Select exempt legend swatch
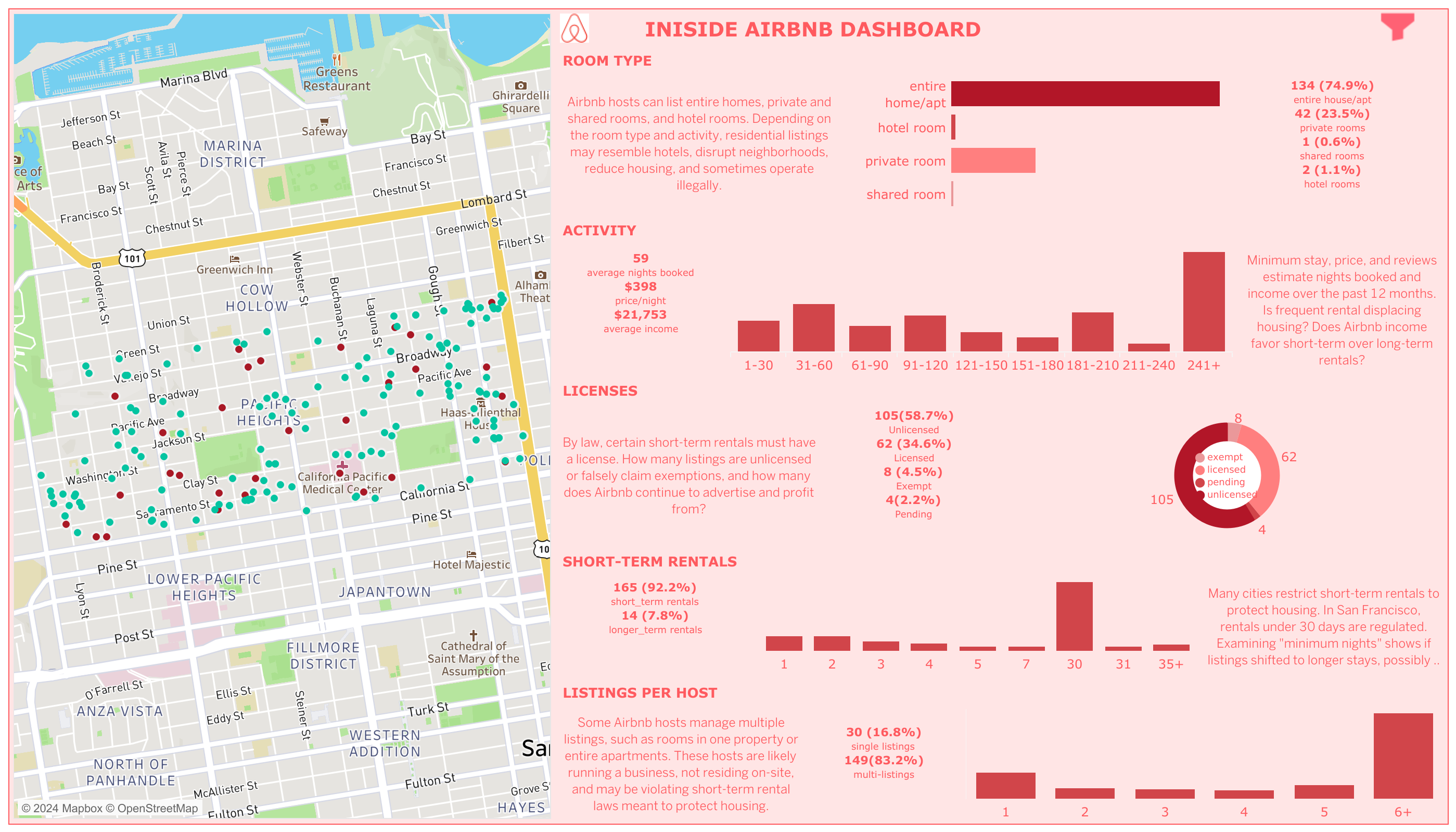 pyautogui.click(x=1199, y=458)
